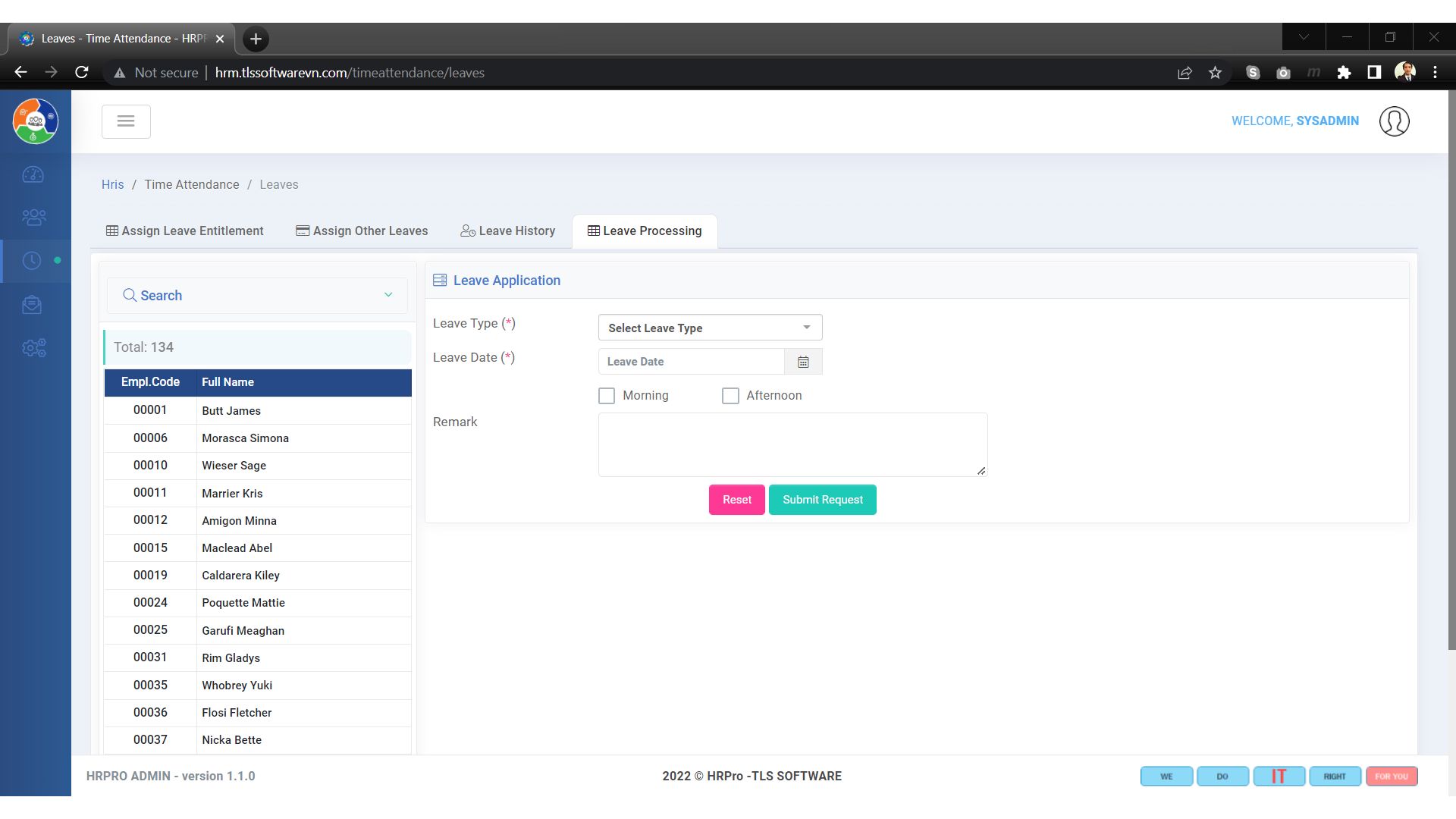Open the employees group icon in sidebar

[33, 218]
